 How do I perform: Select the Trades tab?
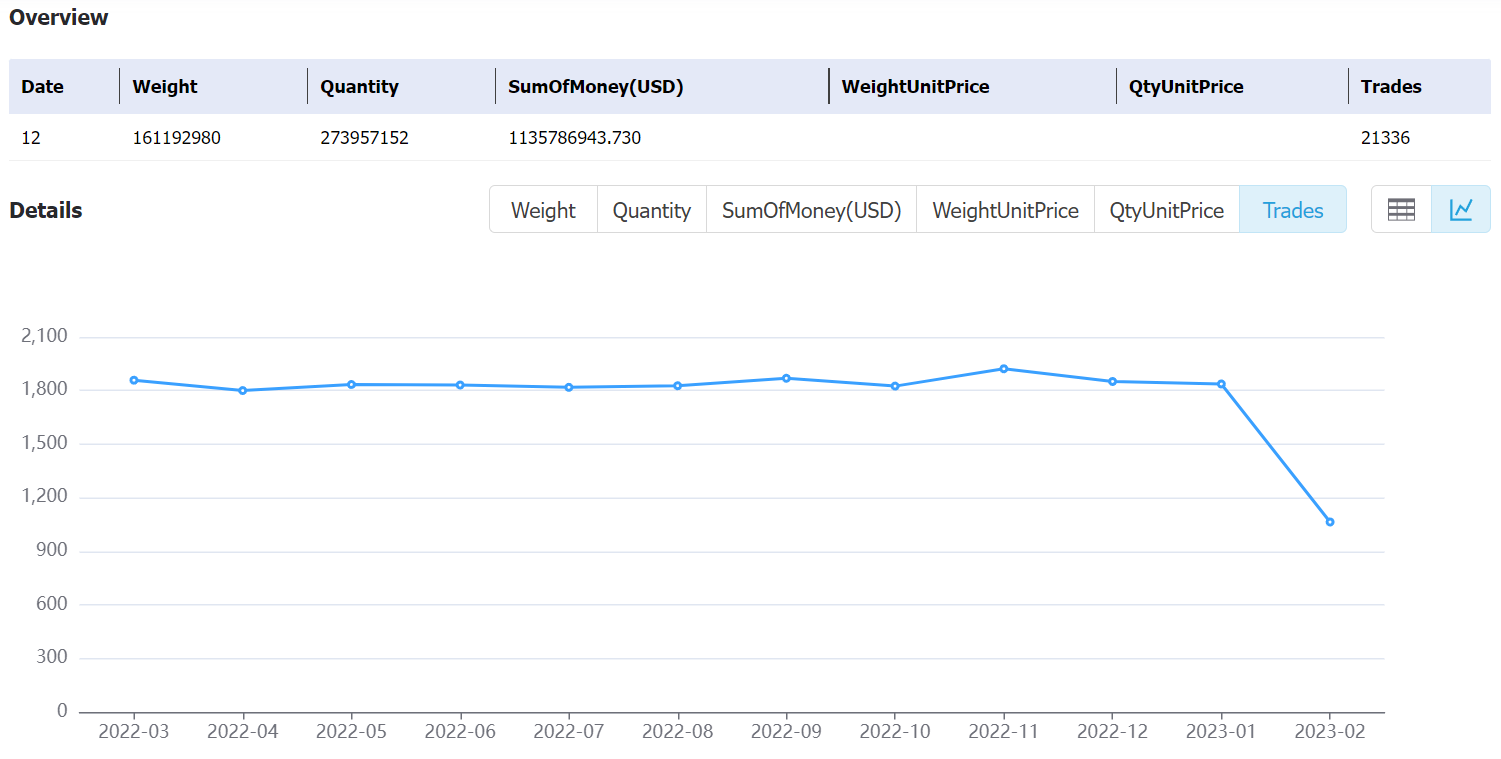point(1293,210)
